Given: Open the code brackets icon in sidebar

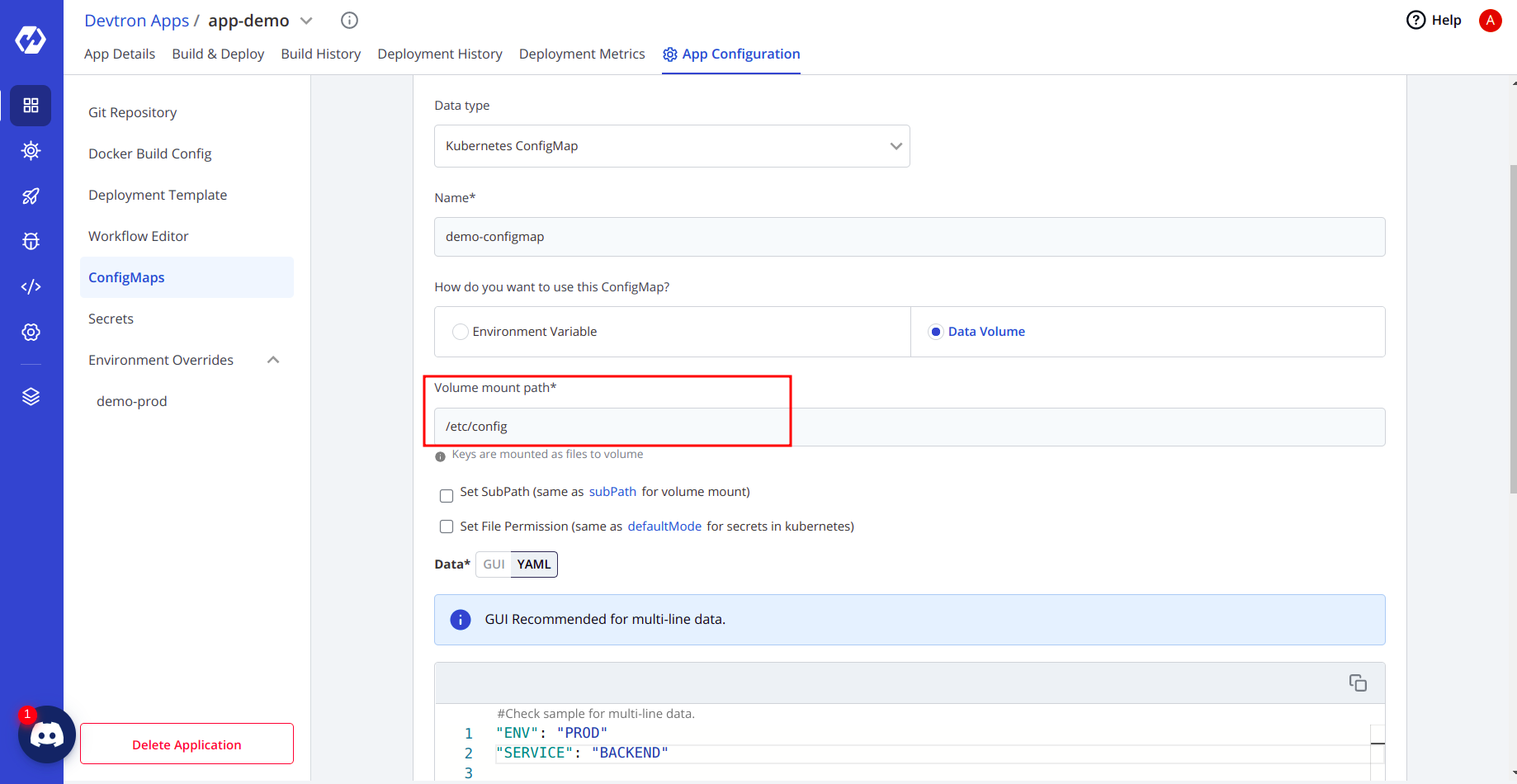Looking at the screenshot, I should [31, 286].
